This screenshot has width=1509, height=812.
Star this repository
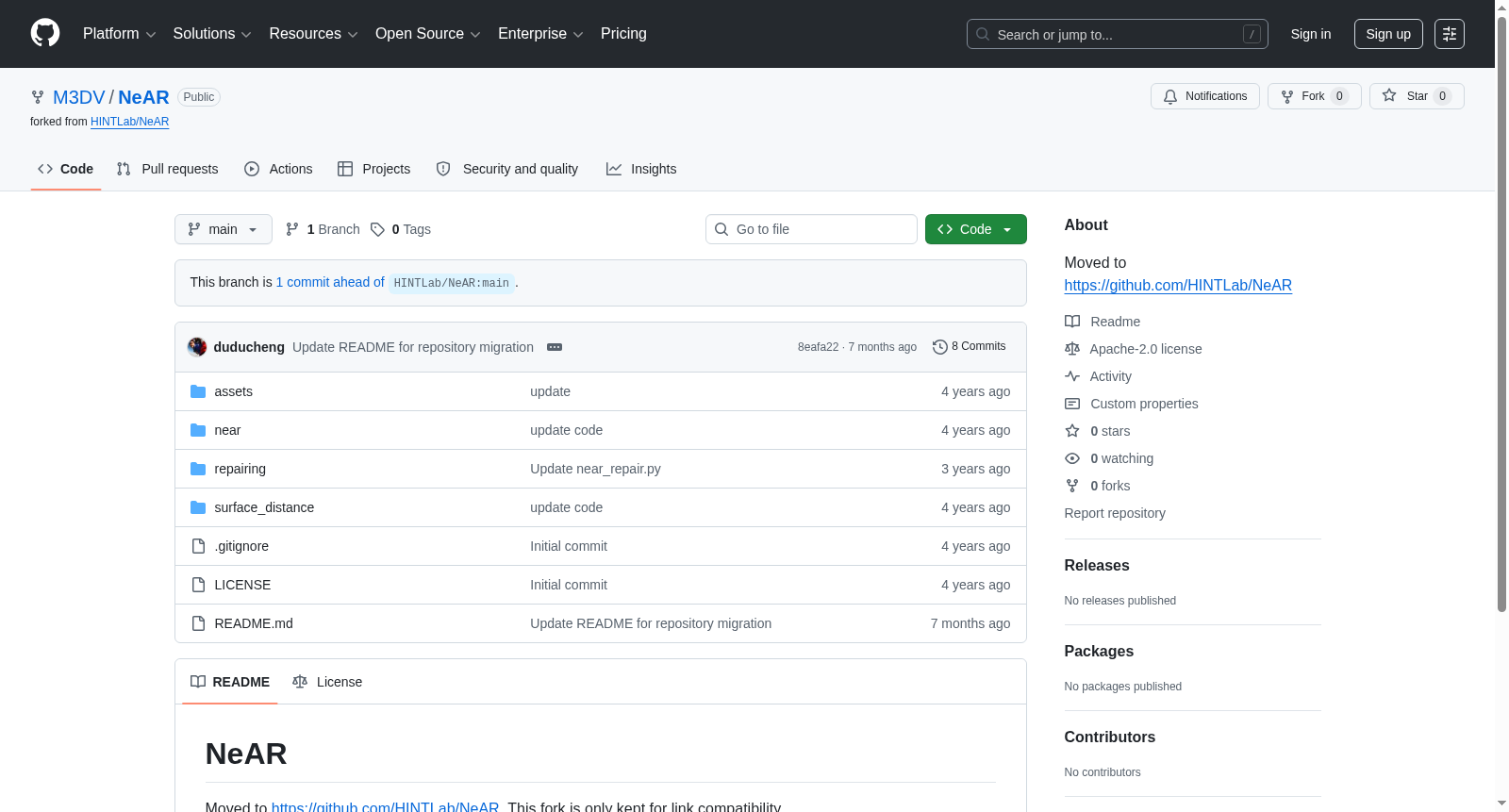click(1417, 96)
